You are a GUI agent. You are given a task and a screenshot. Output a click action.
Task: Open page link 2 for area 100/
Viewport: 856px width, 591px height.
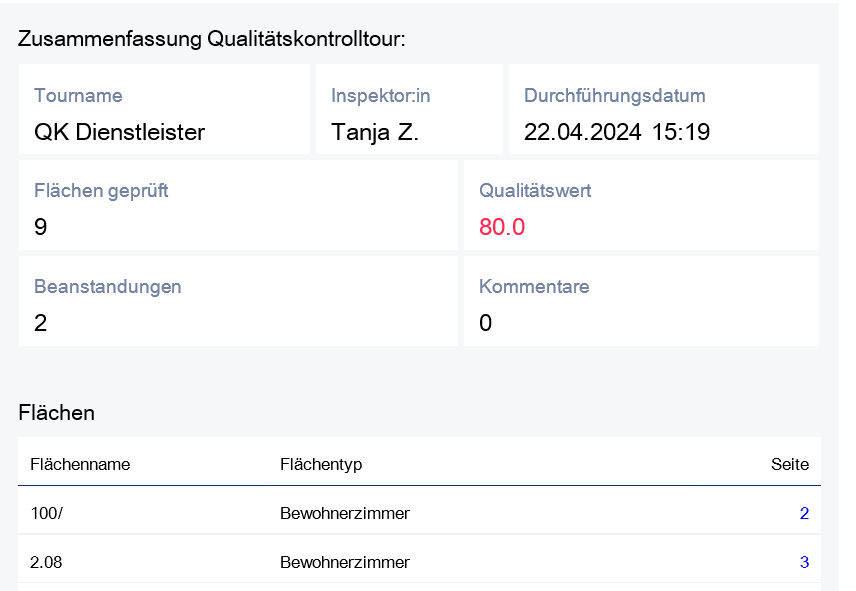pyautogui.click(x=804, y=514)
